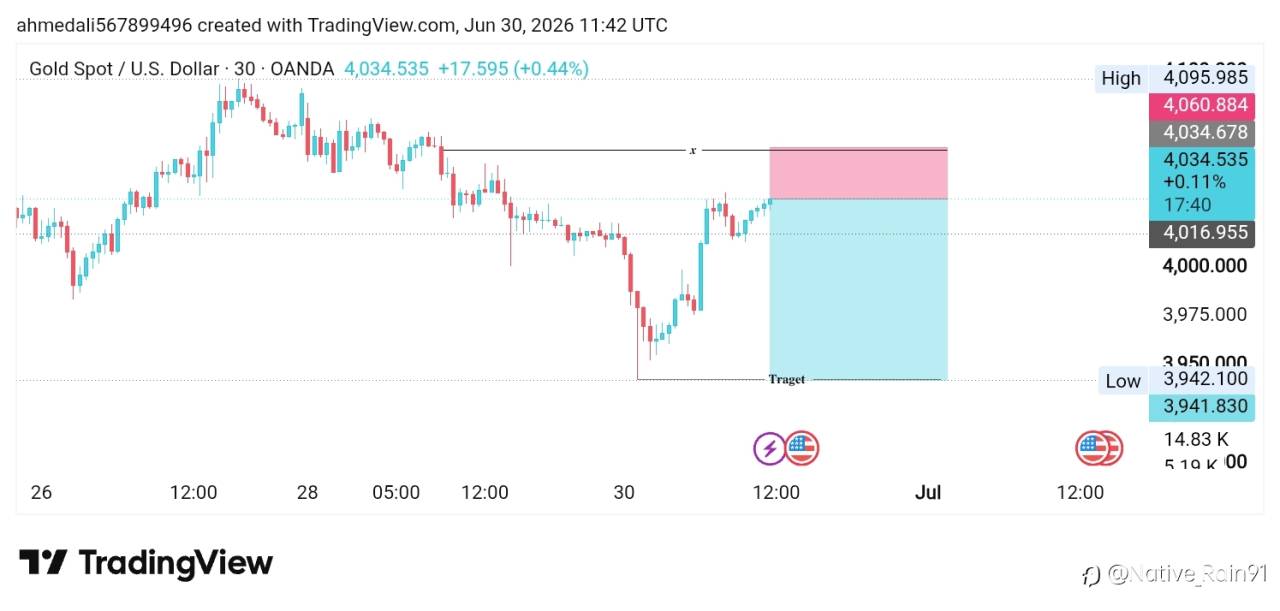Screen dimensions: 1280x611
Task: Click the 'Jul' date on time axis
Action: tap(928, 492)
